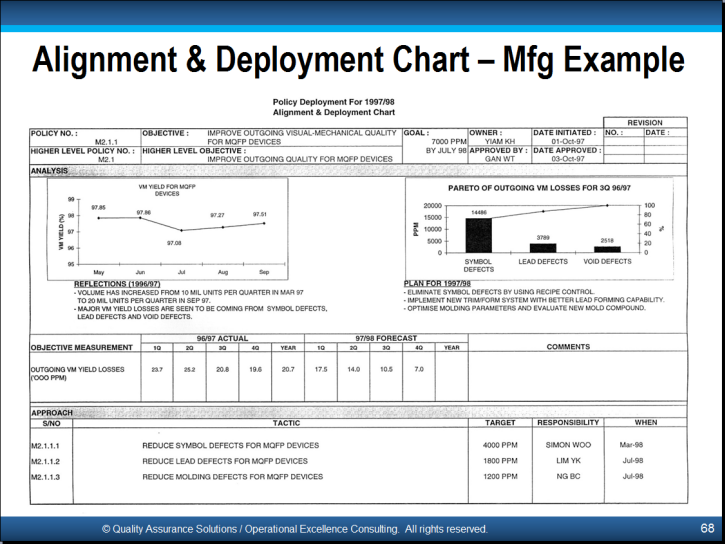Click the "RESPONSIBILITY" column header

(568, 422)
